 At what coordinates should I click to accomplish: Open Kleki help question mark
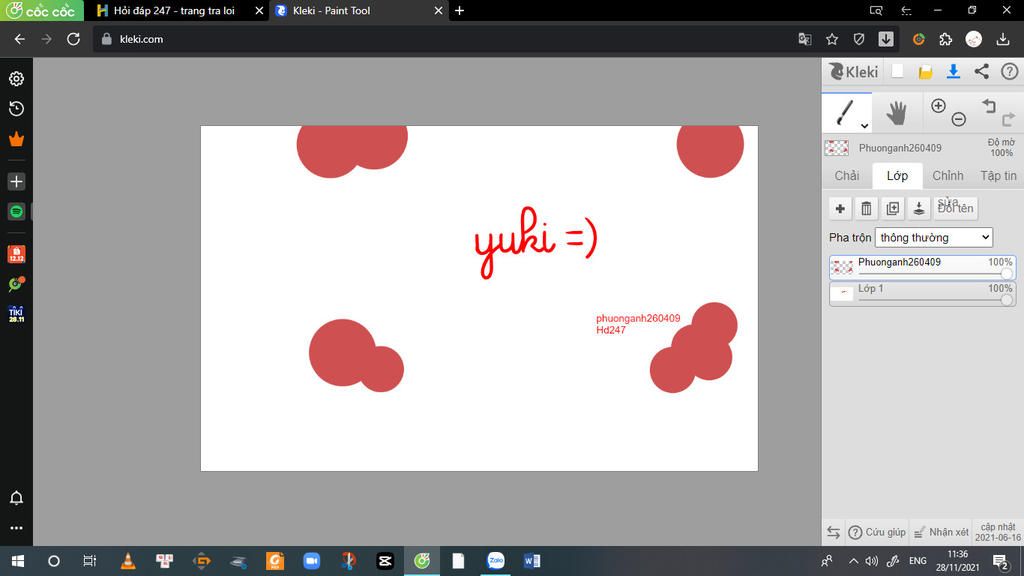click(x=1010, y=71)
